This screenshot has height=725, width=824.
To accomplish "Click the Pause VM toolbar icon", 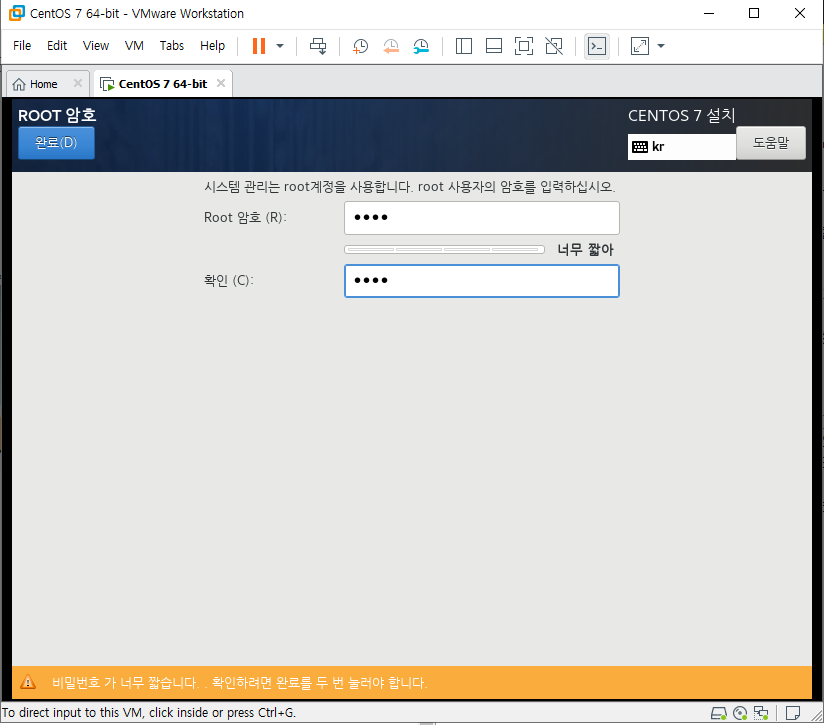I will click(259, 46).
